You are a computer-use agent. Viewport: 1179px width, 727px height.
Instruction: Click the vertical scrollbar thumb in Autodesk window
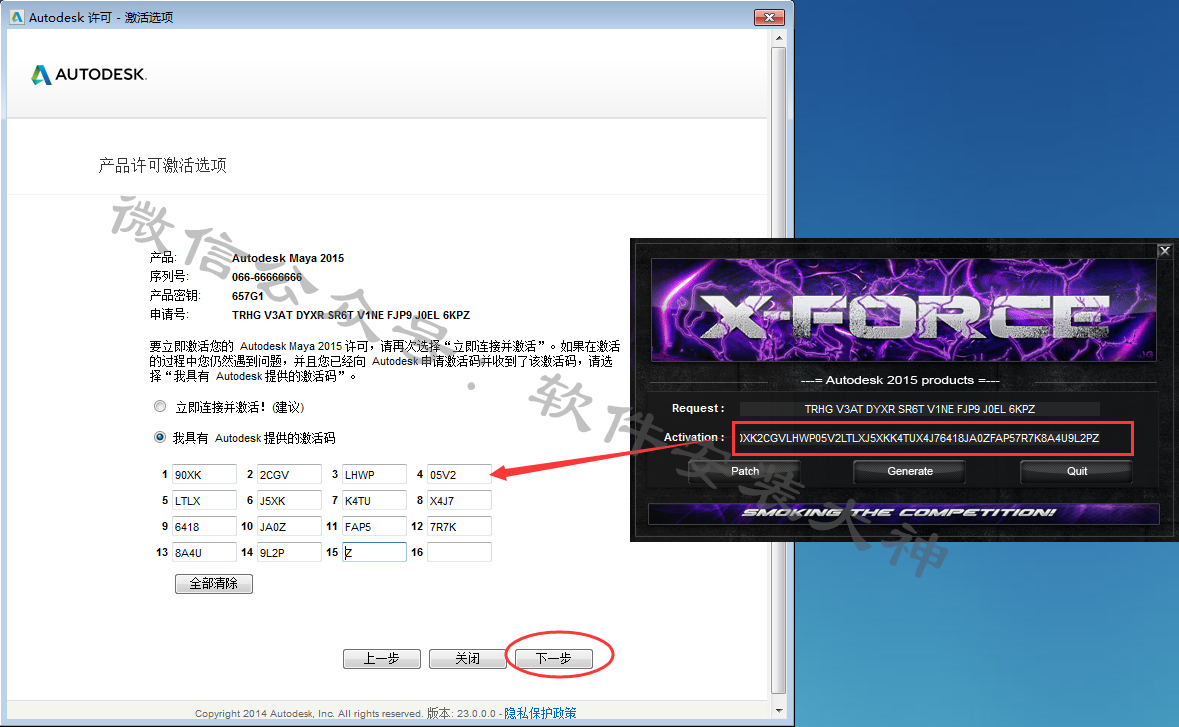(779, 371)
